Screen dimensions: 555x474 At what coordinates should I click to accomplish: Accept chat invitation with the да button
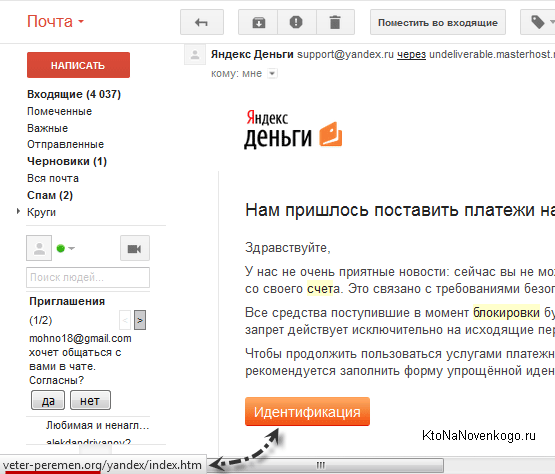coord(48,400)
